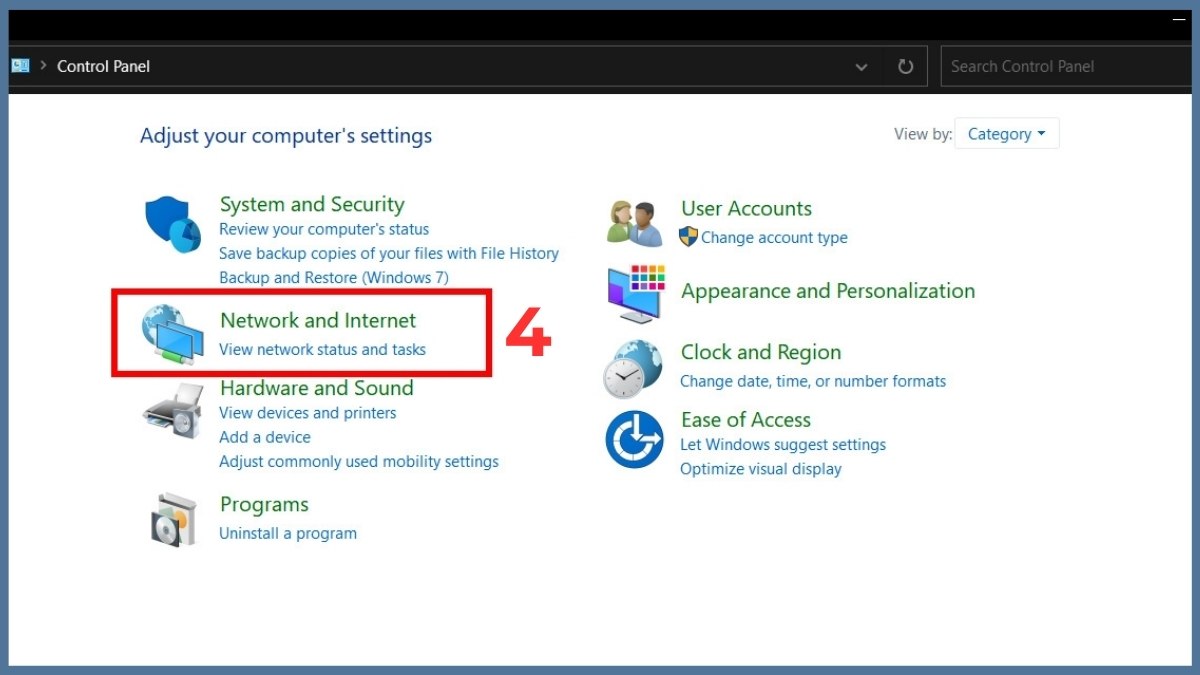Minimize the Control Panel window
1200x675 pixels.
[1178, 20]
